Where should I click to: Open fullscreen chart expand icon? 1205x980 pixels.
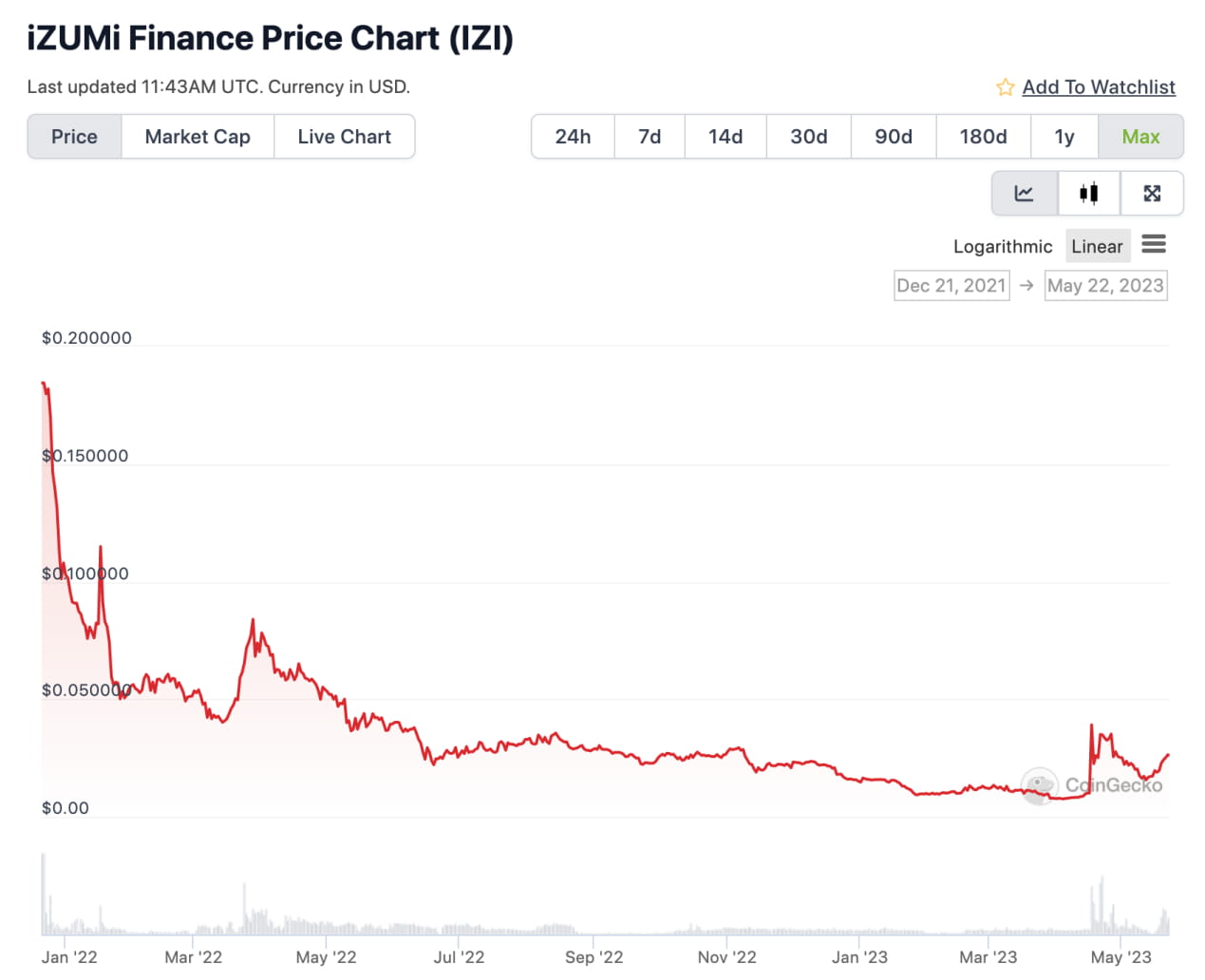click(x=1152, y=194)
